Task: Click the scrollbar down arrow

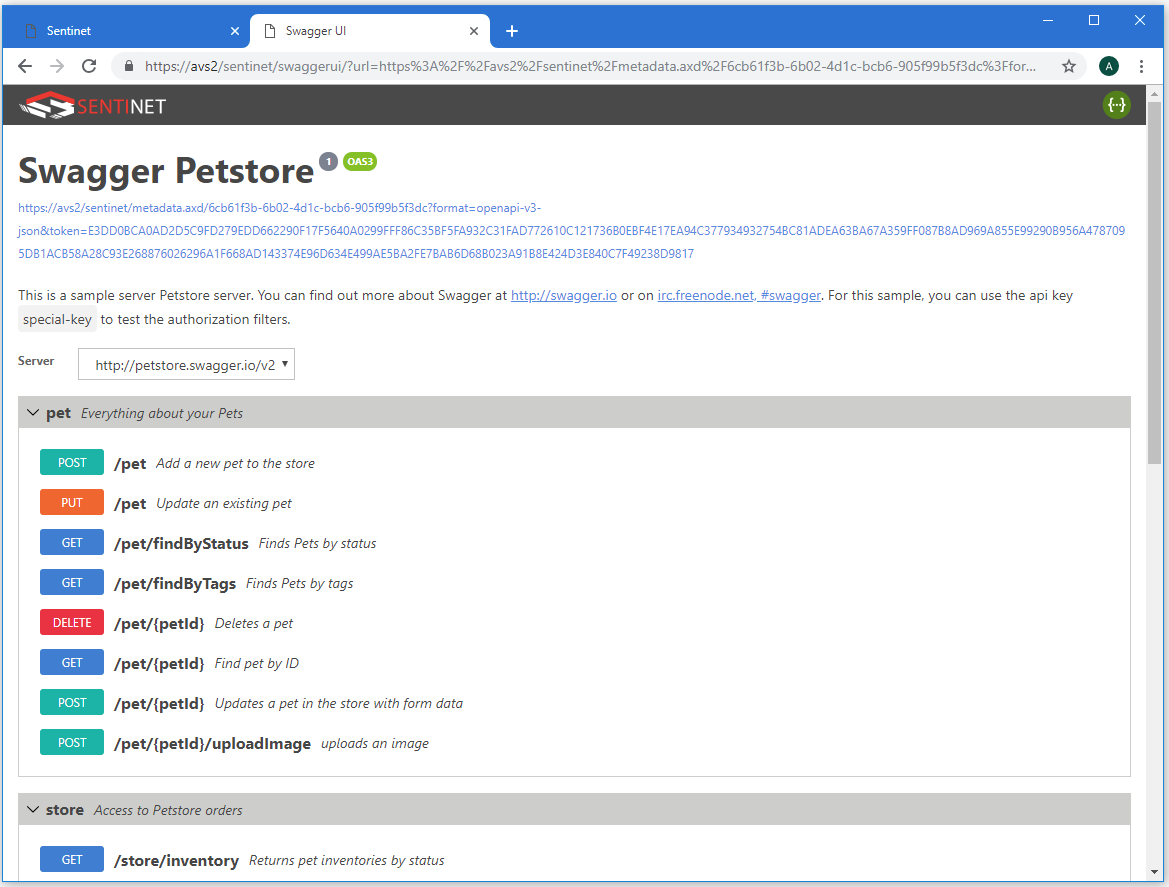Action: [x=1154, y=871]
